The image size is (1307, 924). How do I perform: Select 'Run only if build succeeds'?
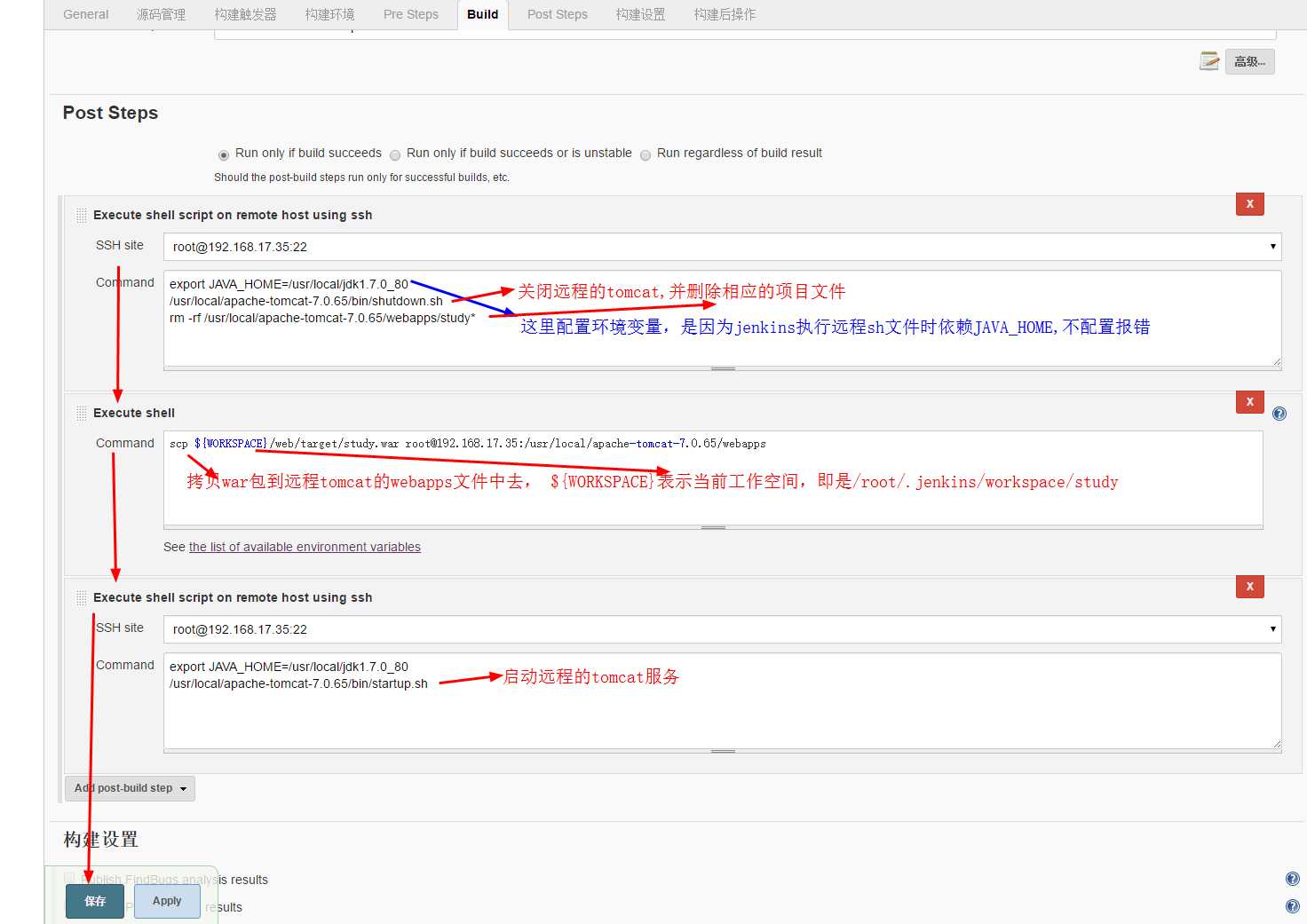click(x=224, y=154)
